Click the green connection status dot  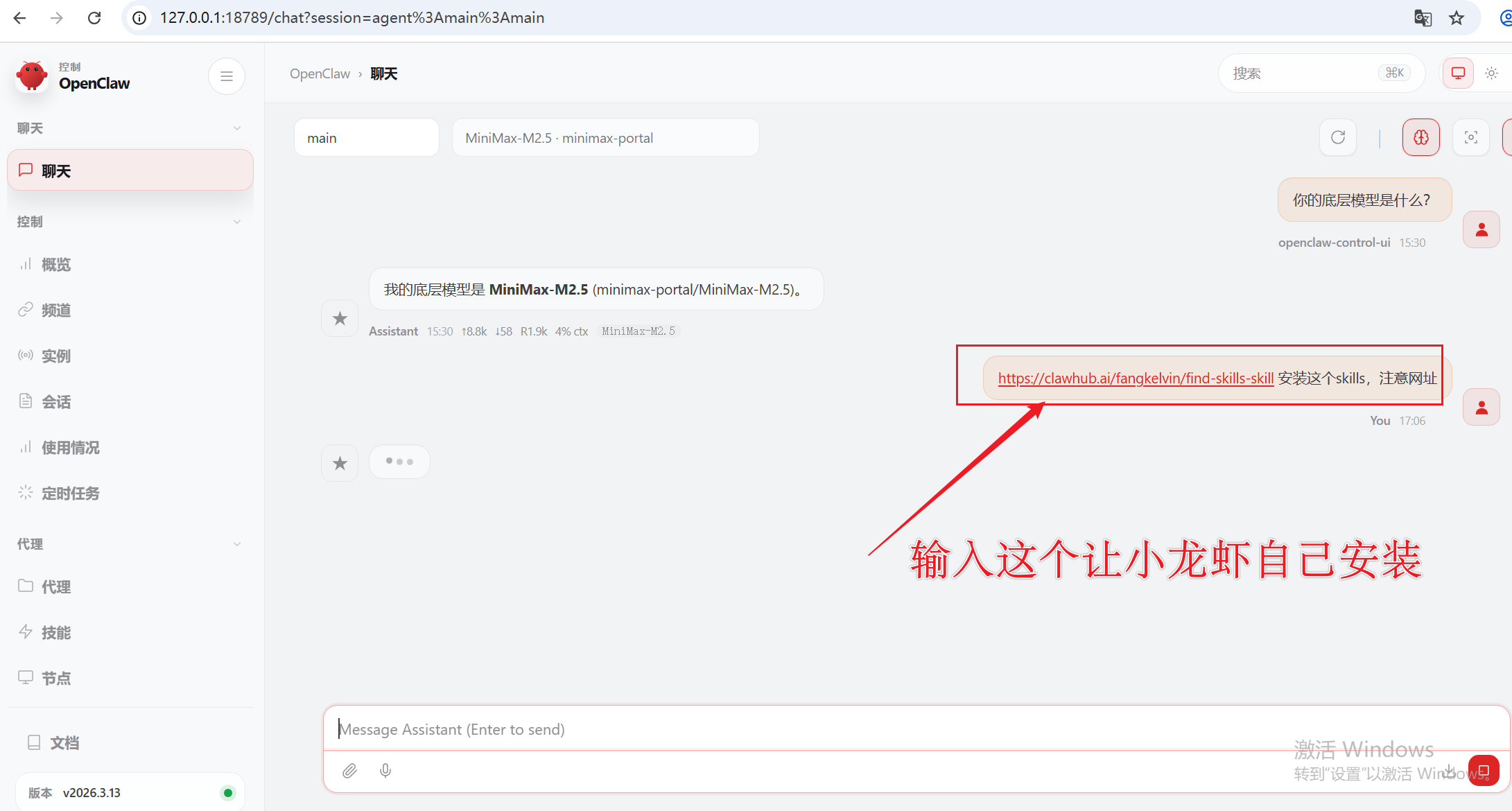pyautogui.click(x=228, y=793)
